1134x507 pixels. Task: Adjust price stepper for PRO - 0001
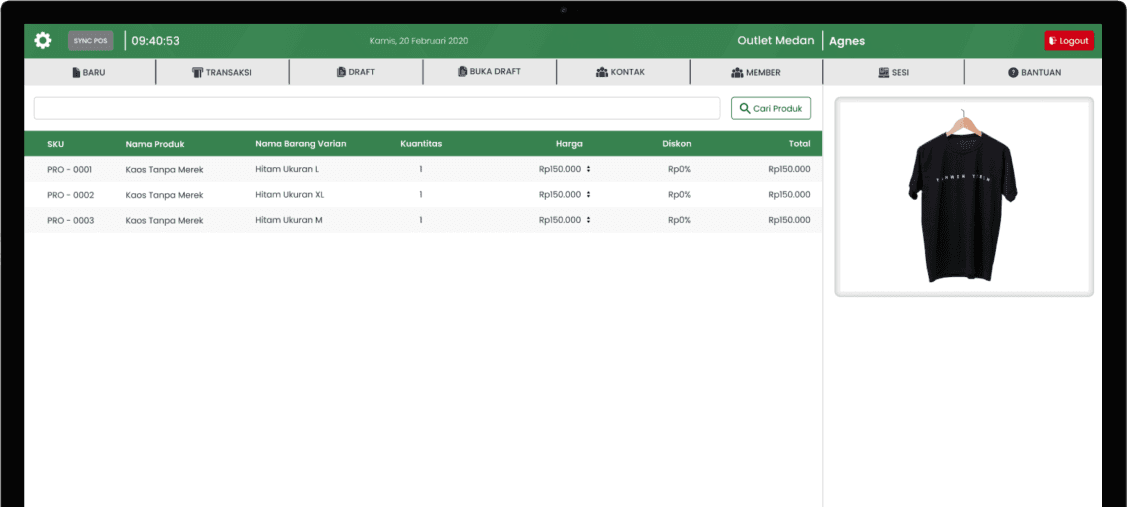(588, 169)
